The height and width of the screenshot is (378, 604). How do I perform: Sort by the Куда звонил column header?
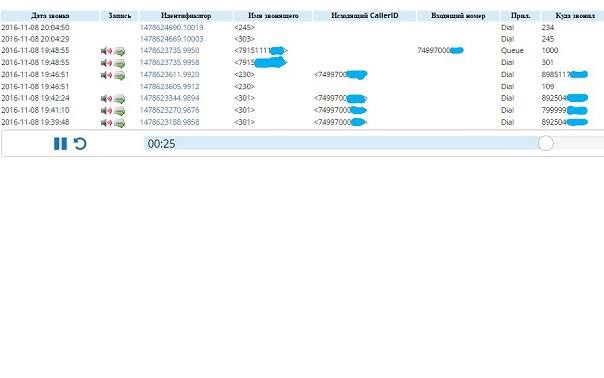pos(574,16)
